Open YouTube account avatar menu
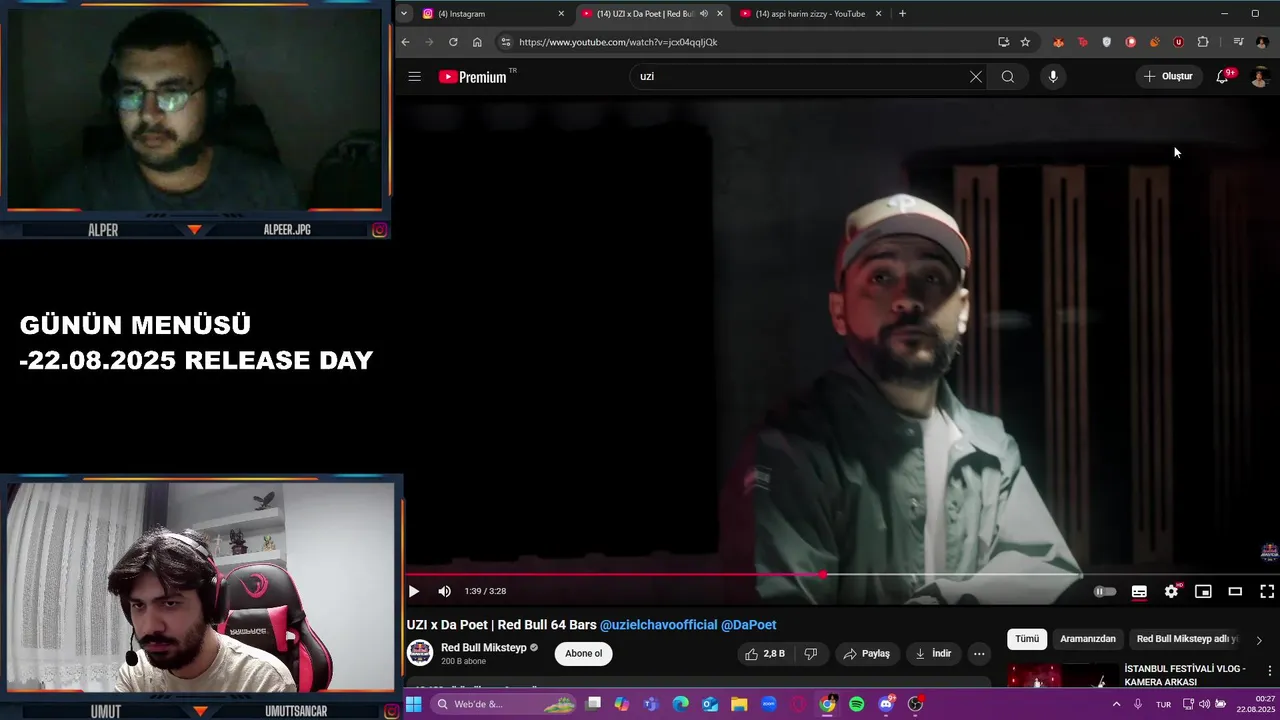Image resolution: width=1280 pixels, height=720 pixels. pos(1260,76)
